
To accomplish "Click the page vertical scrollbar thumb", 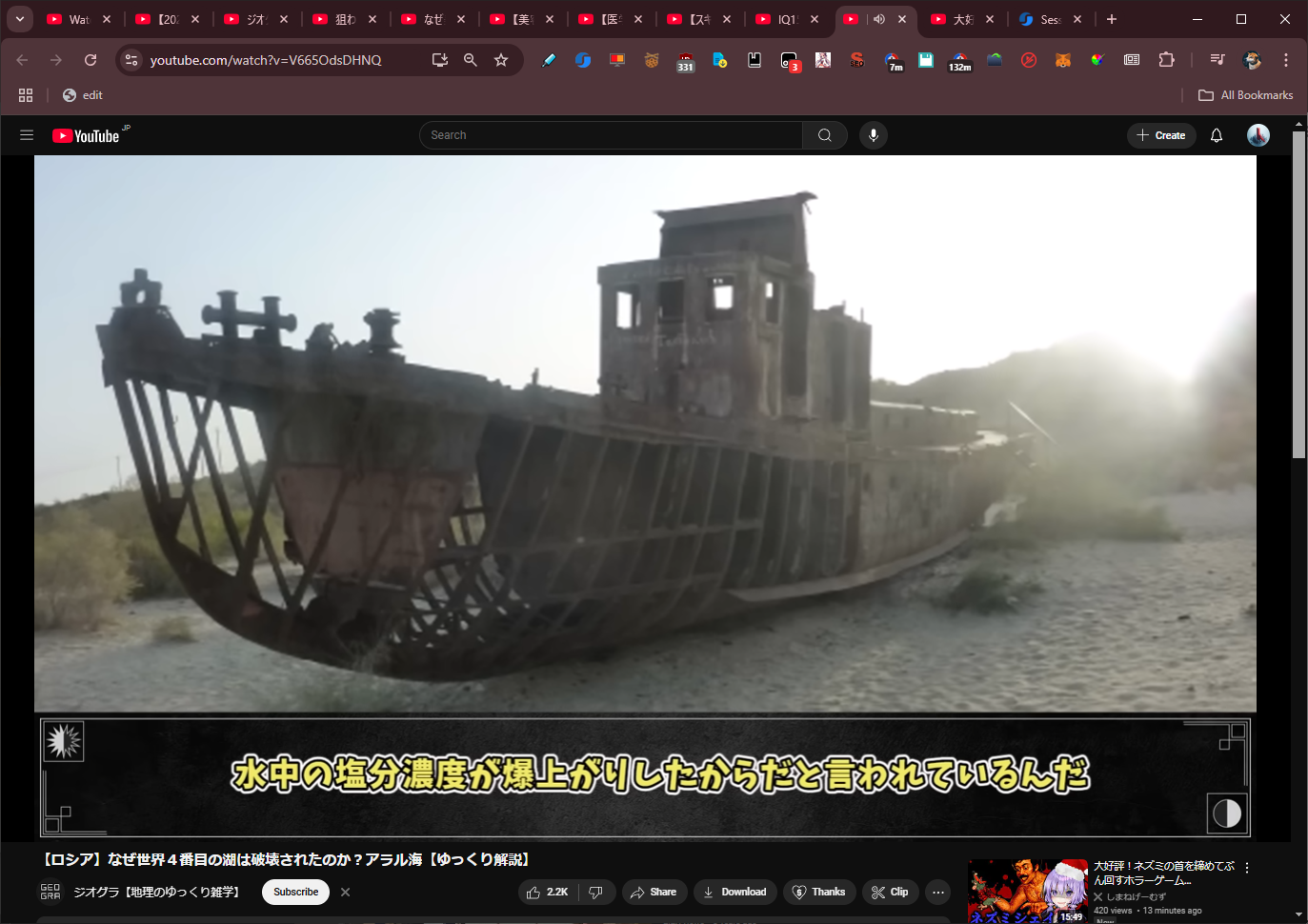I will [x=1298, y=295].
